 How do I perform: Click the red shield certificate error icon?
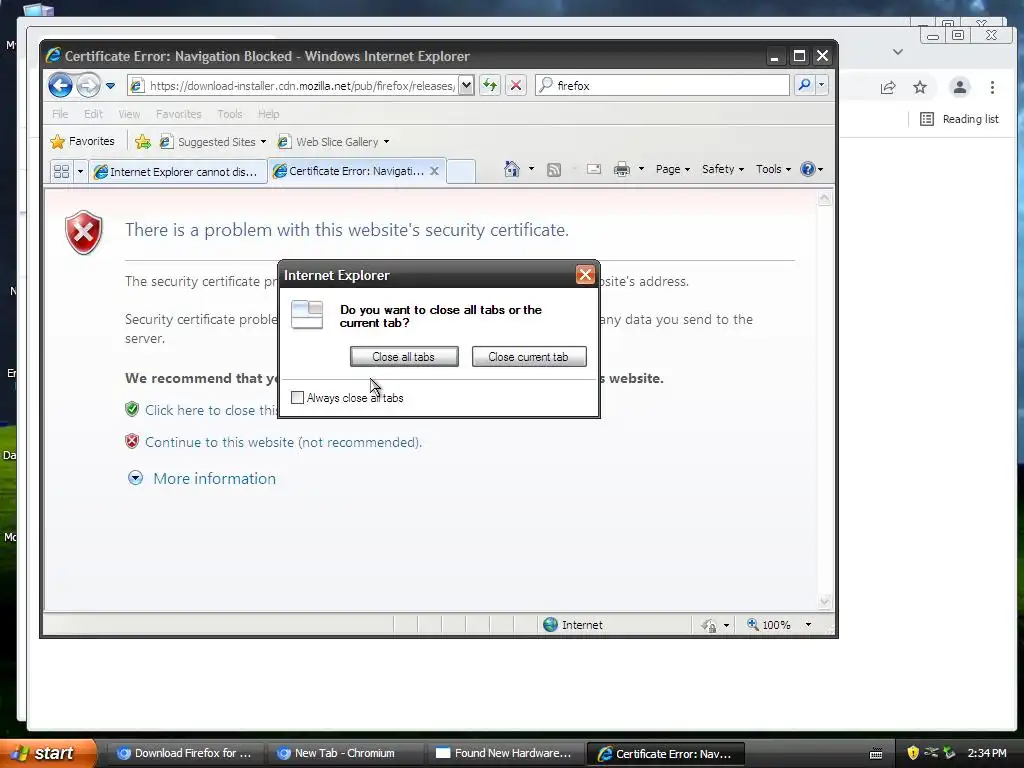84,232
